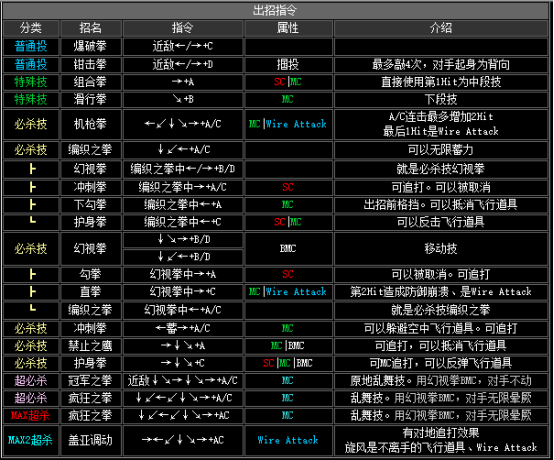554x460 pixels.
Task: Click the MAX2超杀 category cell
Action: [x=31, y=440]
